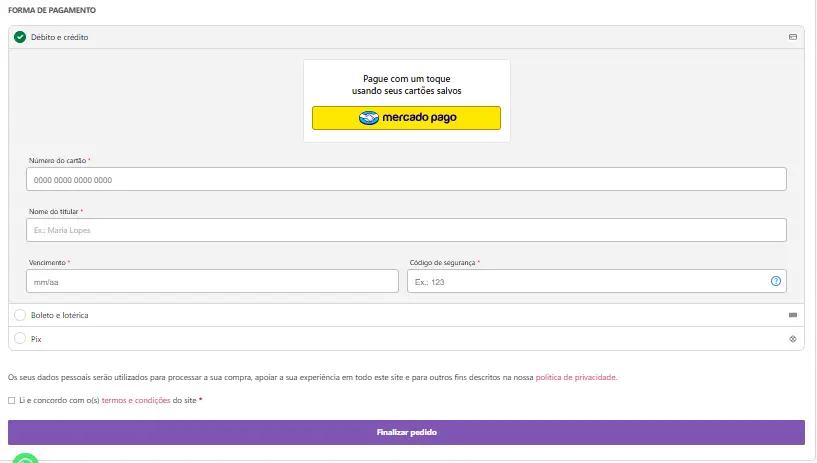Click the 'Débito e crédito' header label
817x463 pixels.
59,37
